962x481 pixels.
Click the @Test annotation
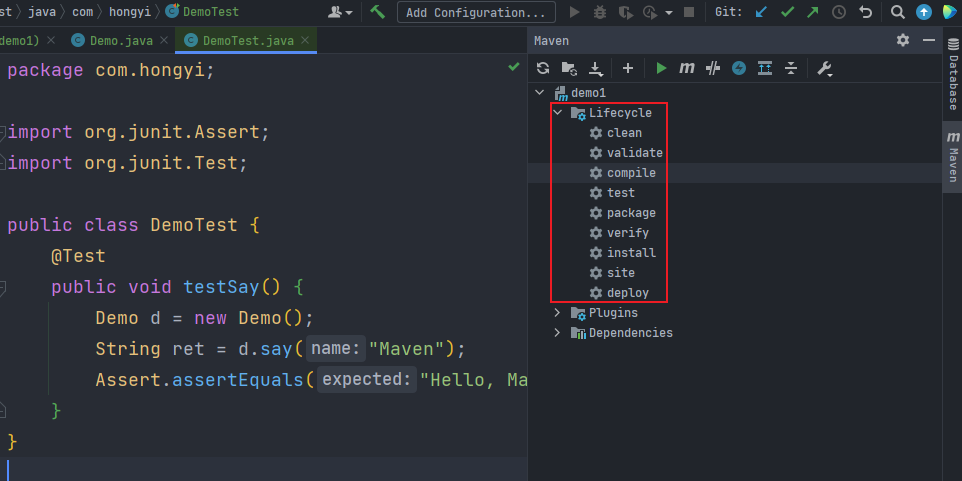pos(79,256)
